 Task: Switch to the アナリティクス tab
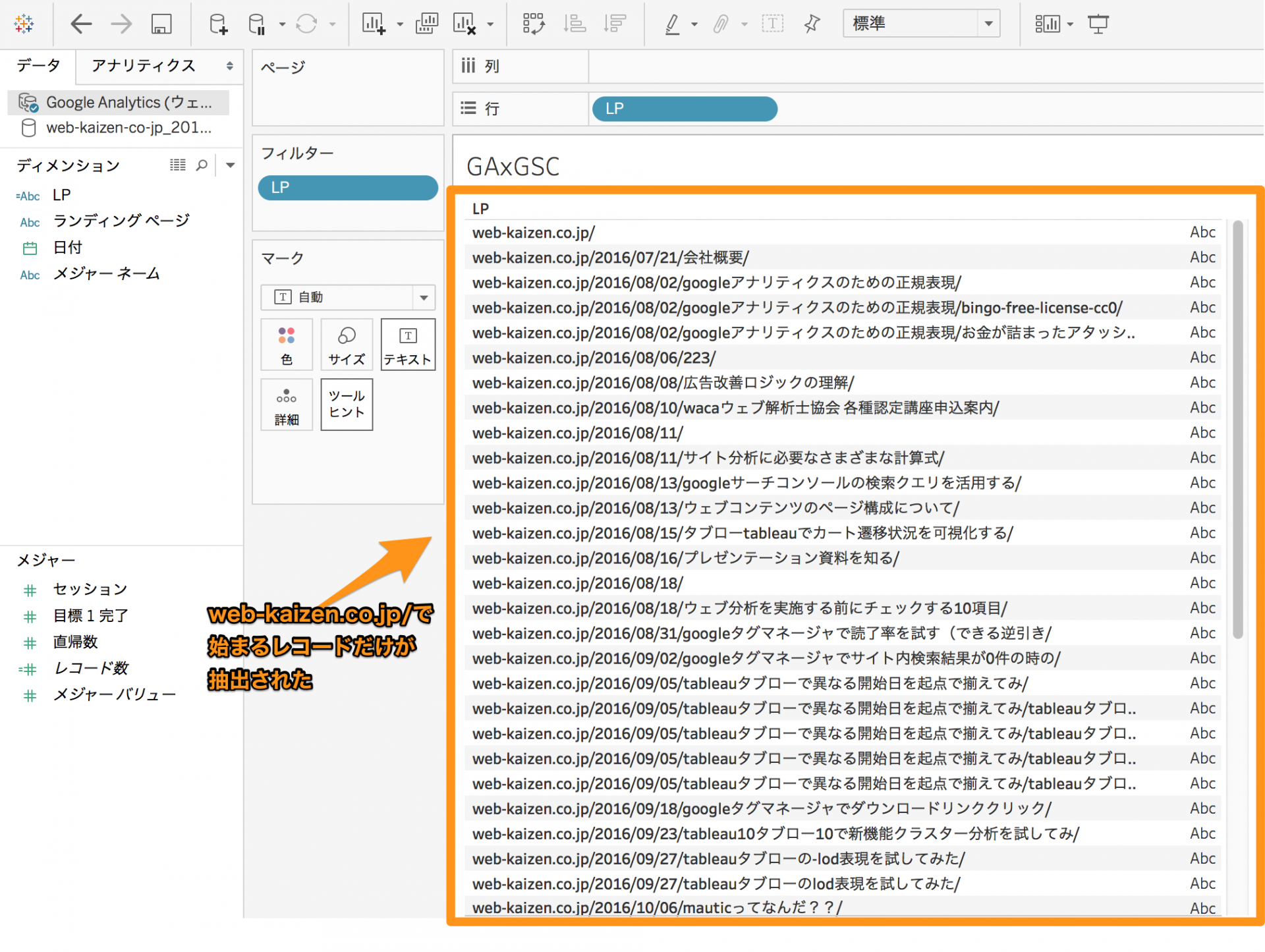click(144, 65)
